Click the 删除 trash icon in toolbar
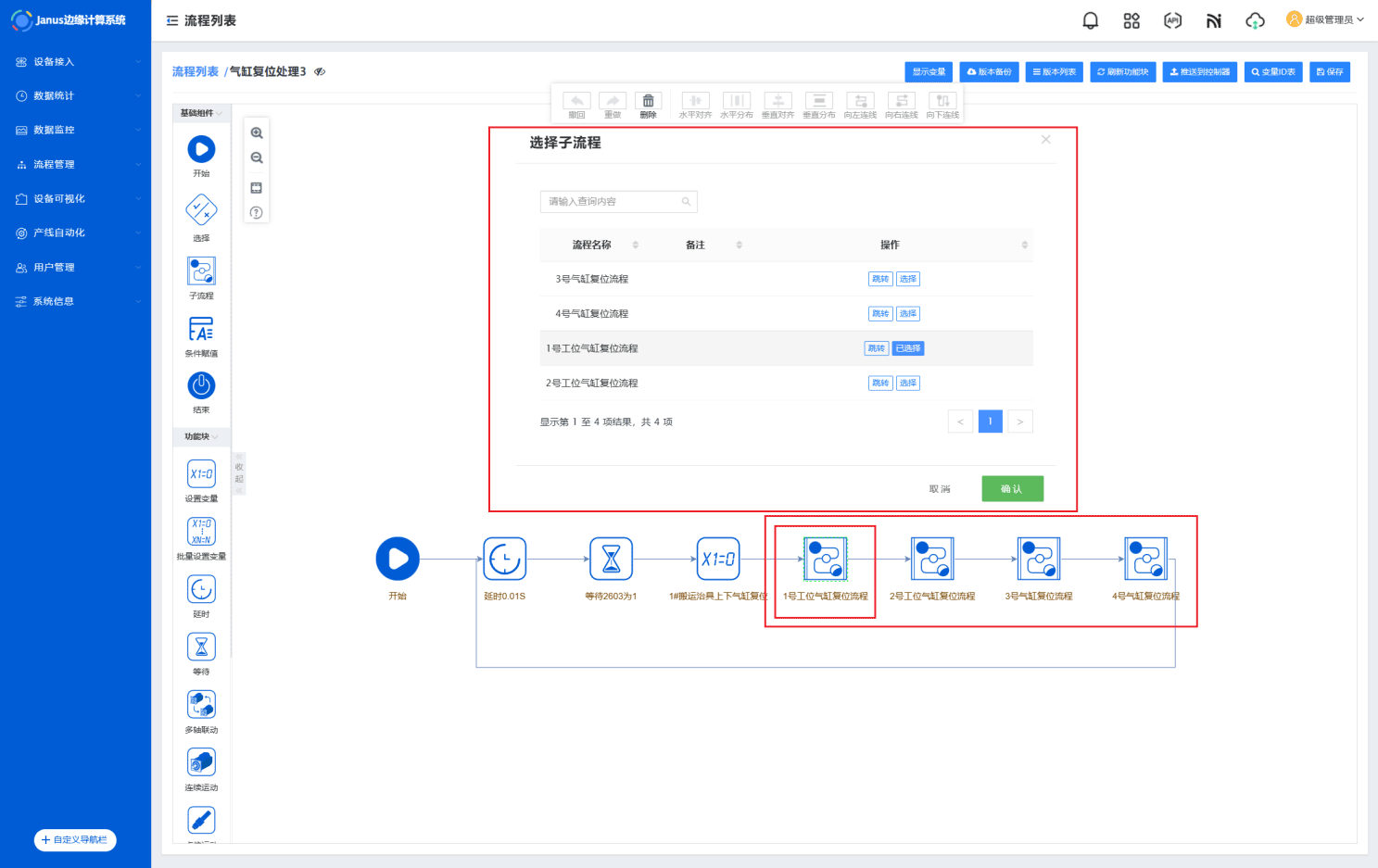The width and height of the screenshot is (1378, 868). [x=648, y=101]
